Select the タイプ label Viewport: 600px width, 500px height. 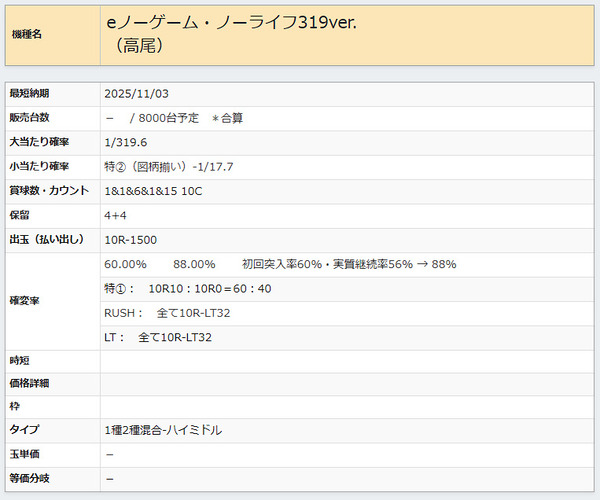point(24,429)
